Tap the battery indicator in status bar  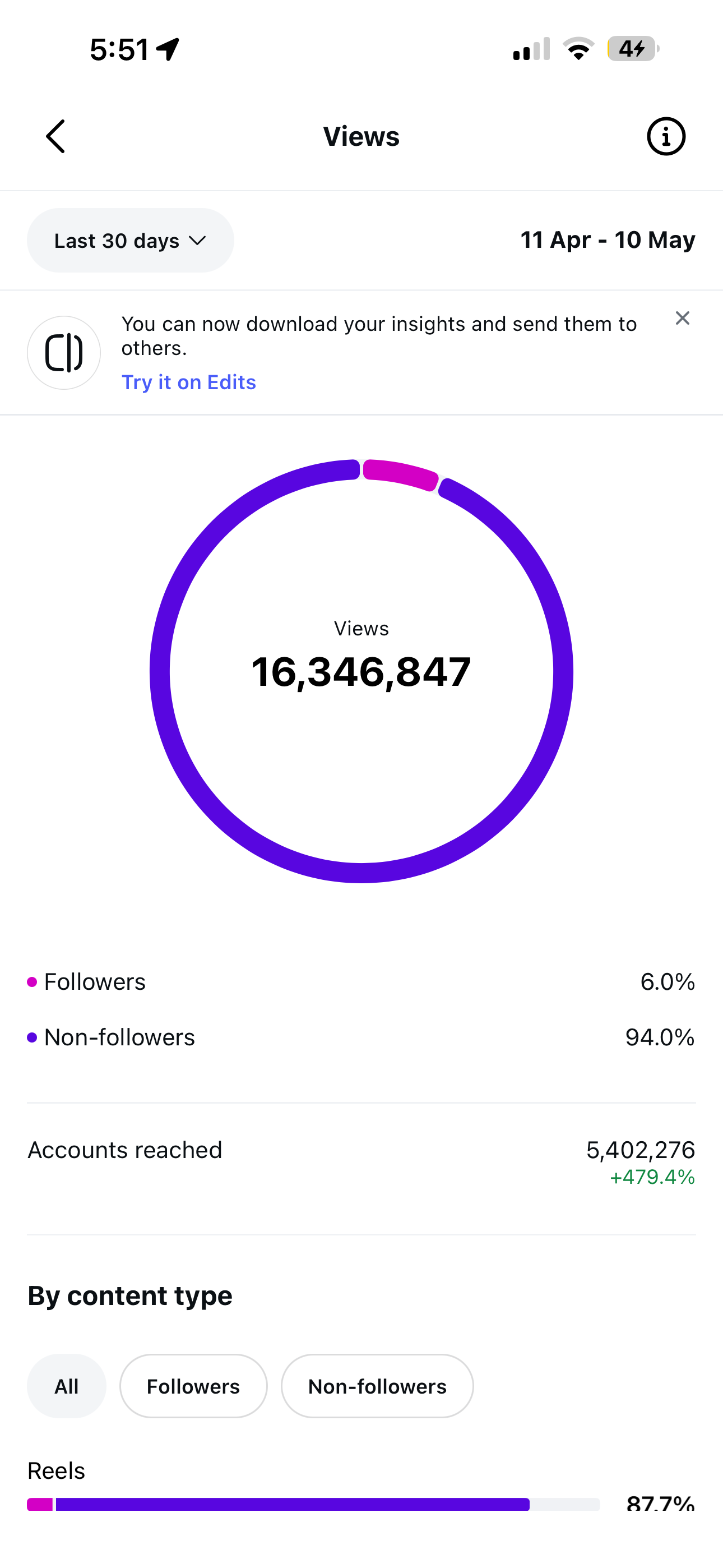click(x=633, y=49)
